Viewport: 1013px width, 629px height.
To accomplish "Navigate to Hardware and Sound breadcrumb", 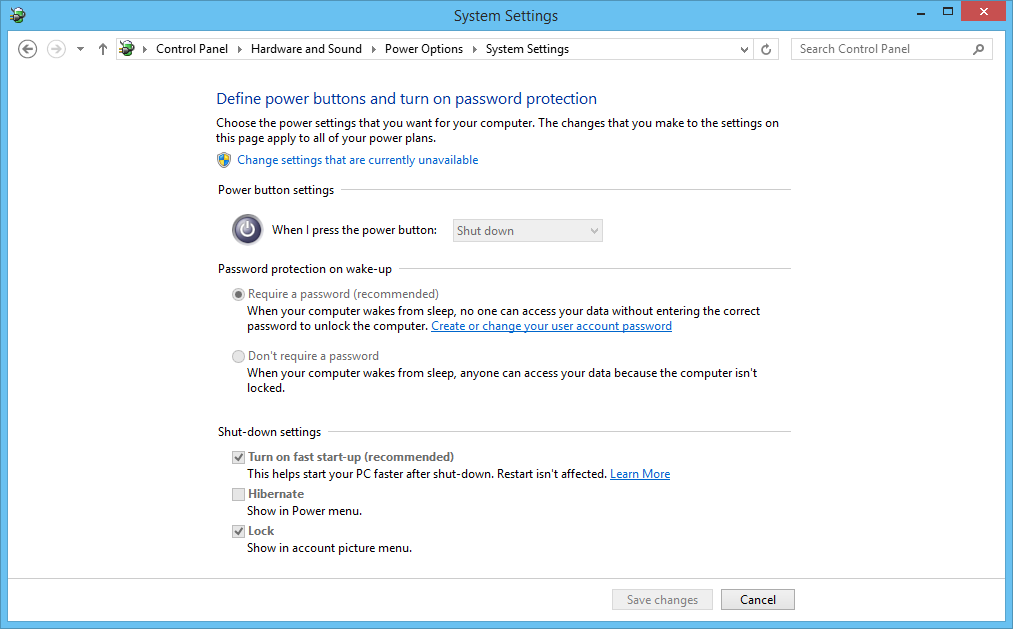I will pos(306,48).
